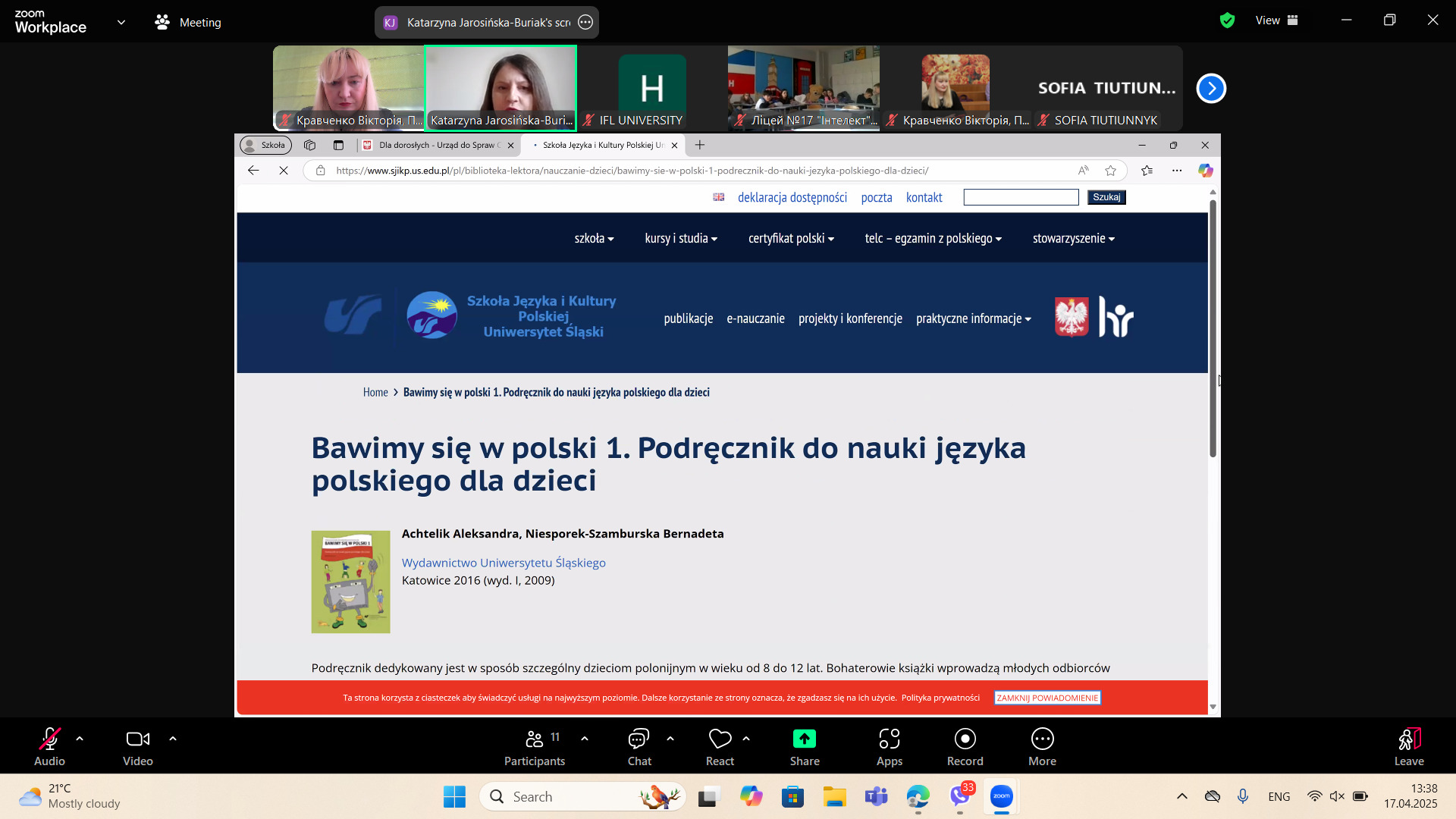The image size is (1456, 819).
Task: Open a new browser tab
Action: pyautogui.click(x=700, y=145)
